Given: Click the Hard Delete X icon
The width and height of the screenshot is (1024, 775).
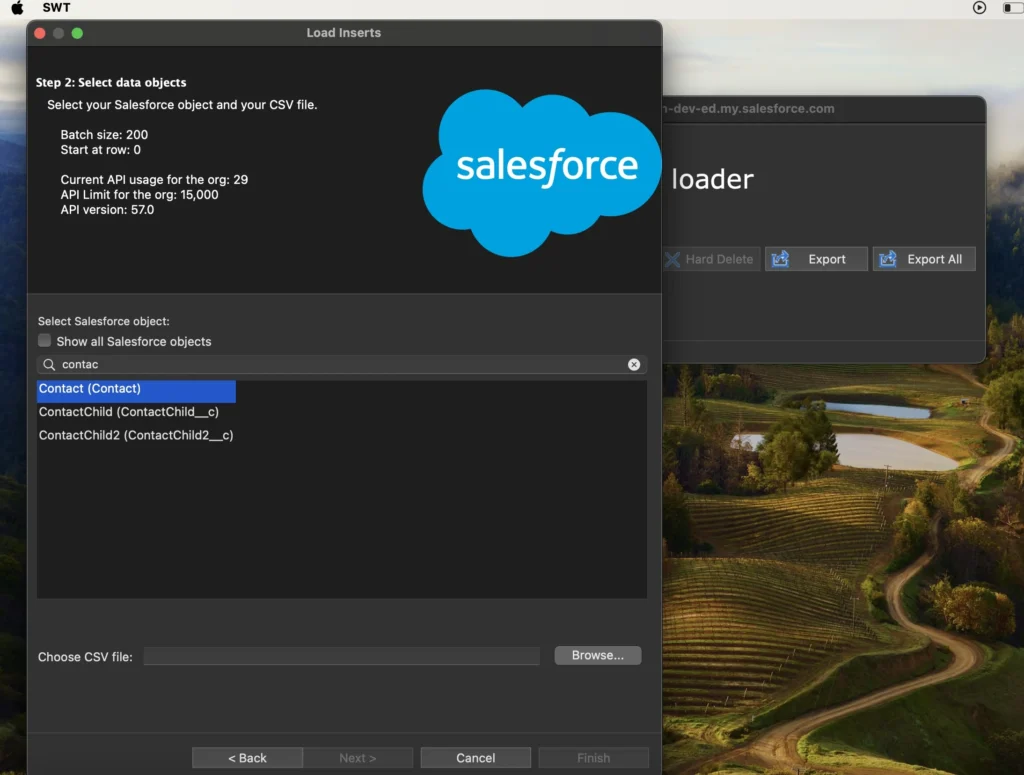Looking at the screenshot, I should tap(673, 259).
